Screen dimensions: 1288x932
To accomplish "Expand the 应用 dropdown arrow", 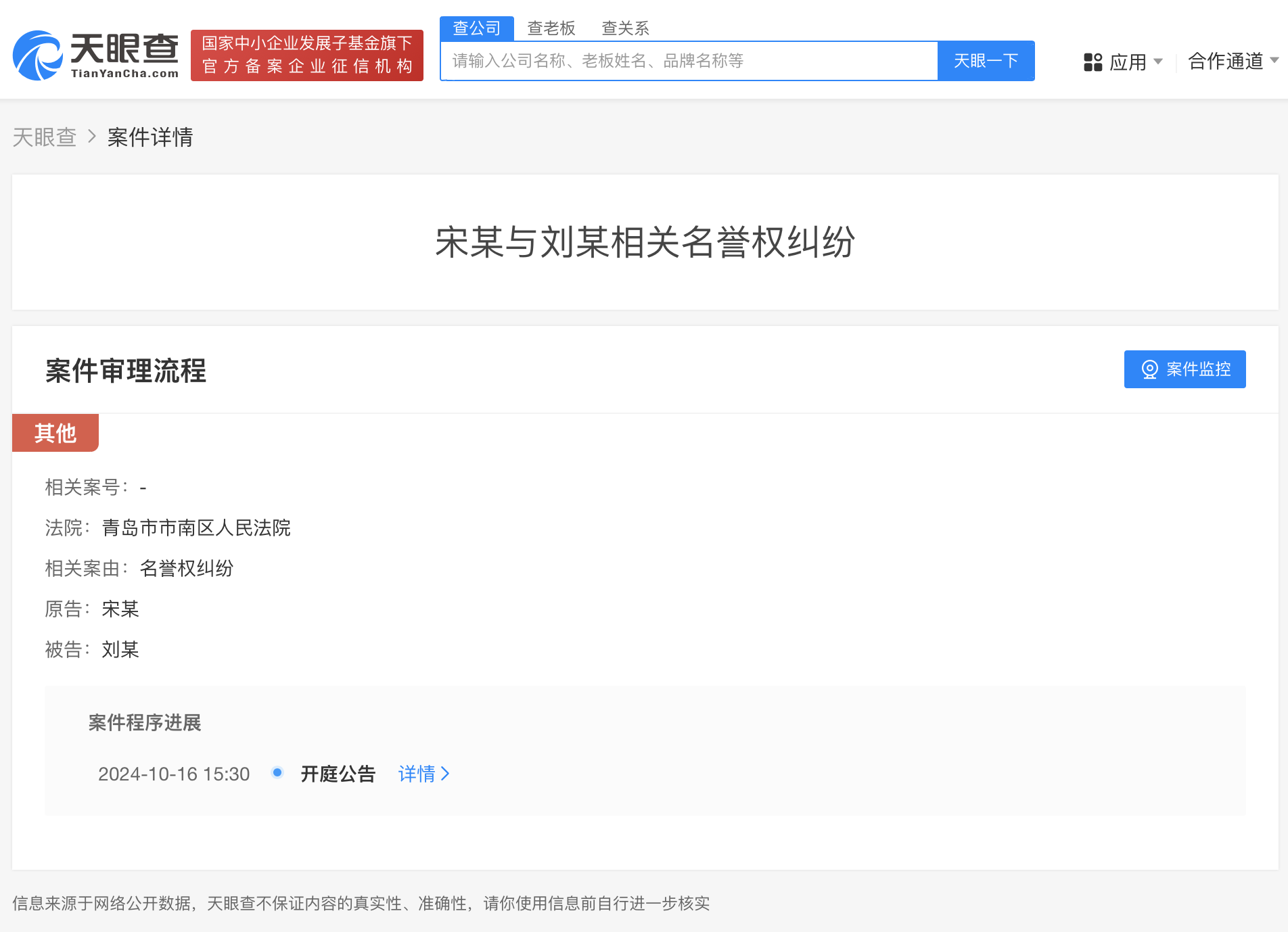I will 1158,62.
